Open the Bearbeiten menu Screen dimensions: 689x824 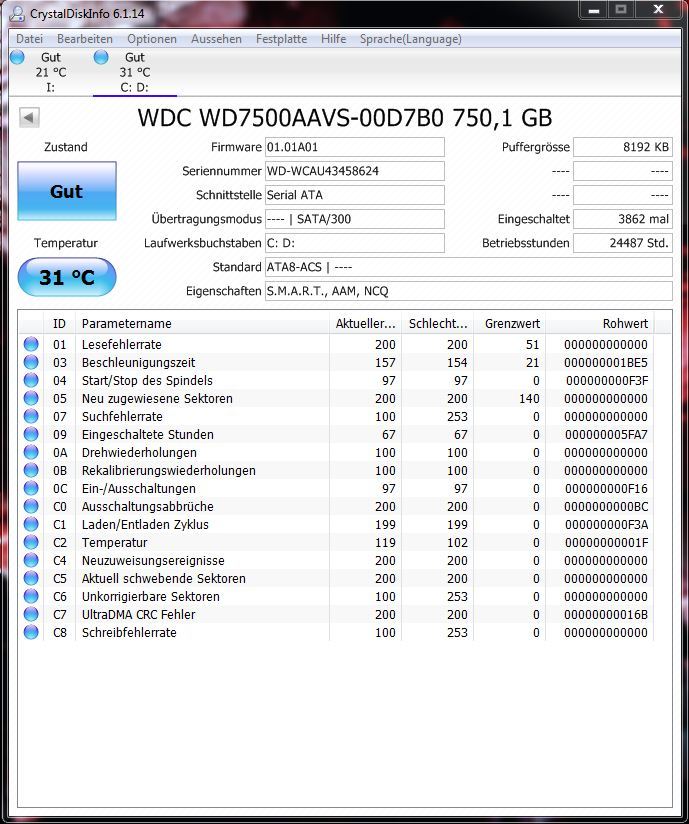tap(85, 39)
